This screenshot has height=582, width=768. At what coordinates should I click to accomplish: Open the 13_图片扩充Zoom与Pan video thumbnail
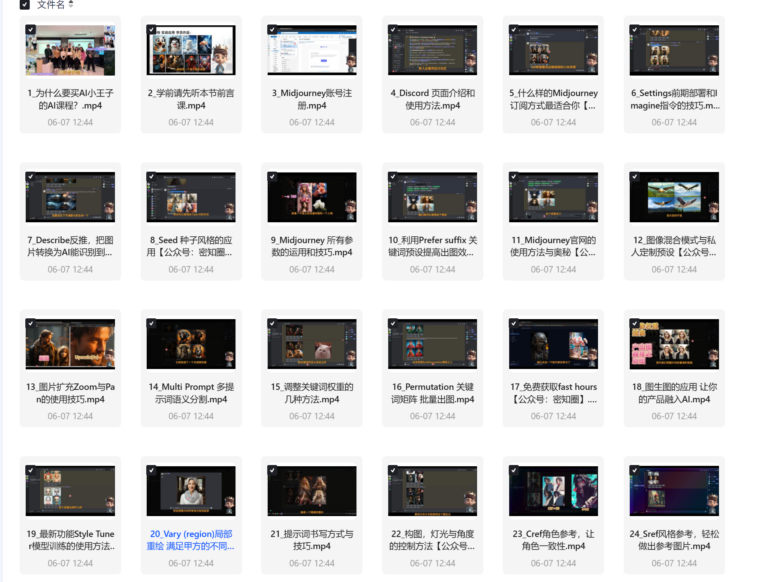pos(70,344)
